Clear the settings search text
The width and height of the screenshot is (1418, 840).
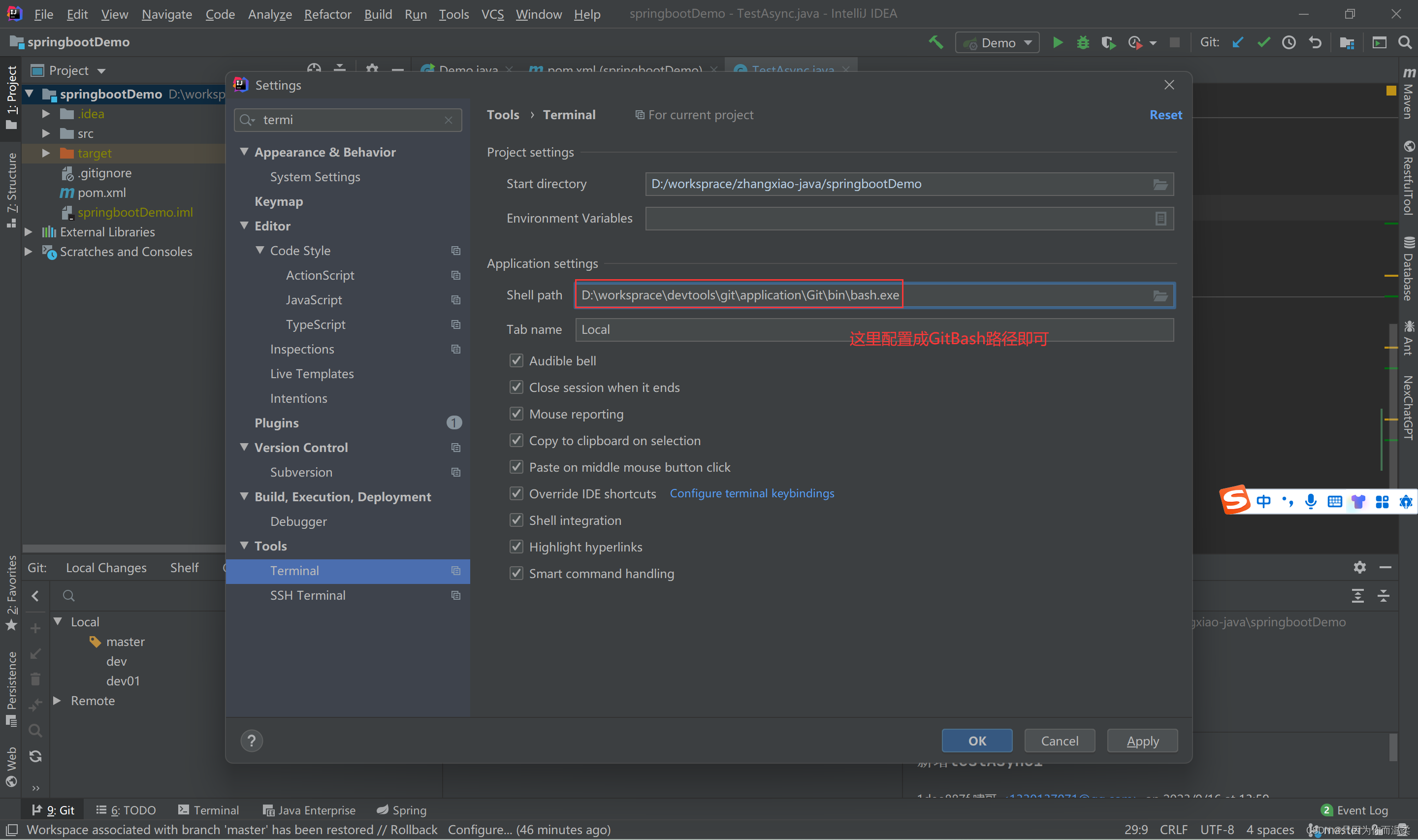click(x=449, y=120)
